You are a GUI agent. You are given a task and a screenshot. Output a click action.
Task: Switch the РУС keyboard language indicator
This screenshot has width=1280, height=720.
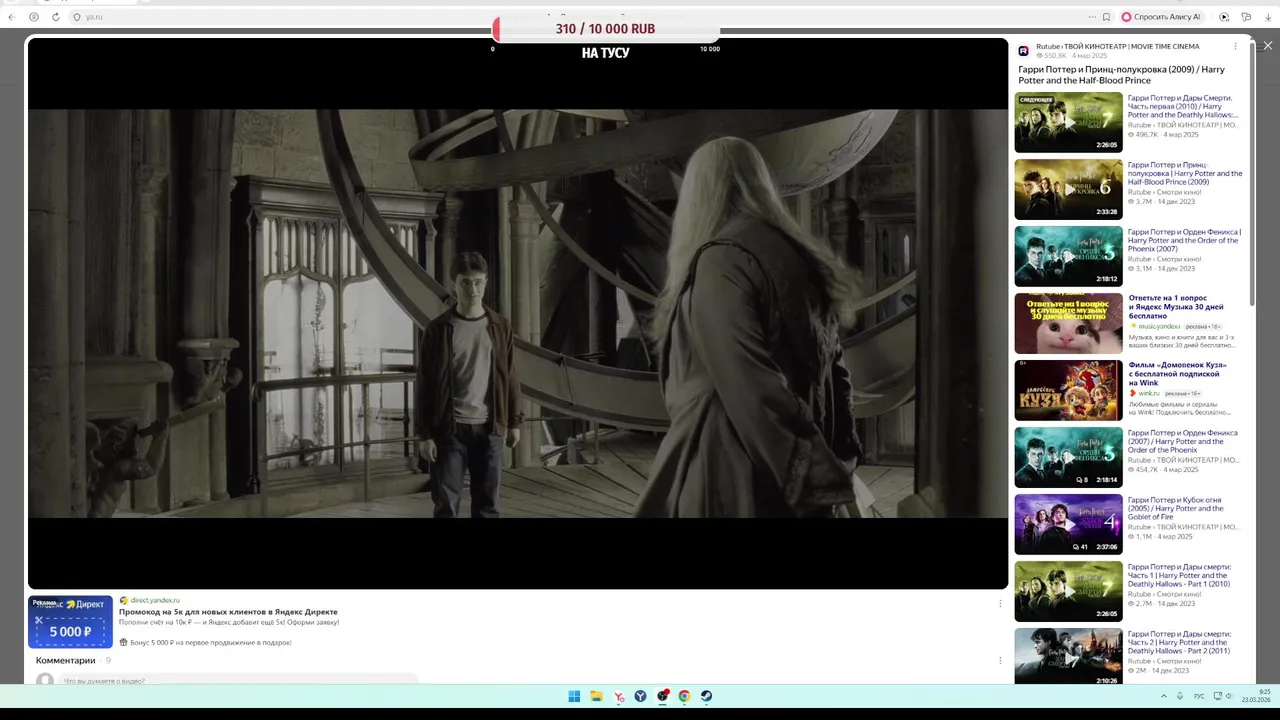click(1199, 696)
